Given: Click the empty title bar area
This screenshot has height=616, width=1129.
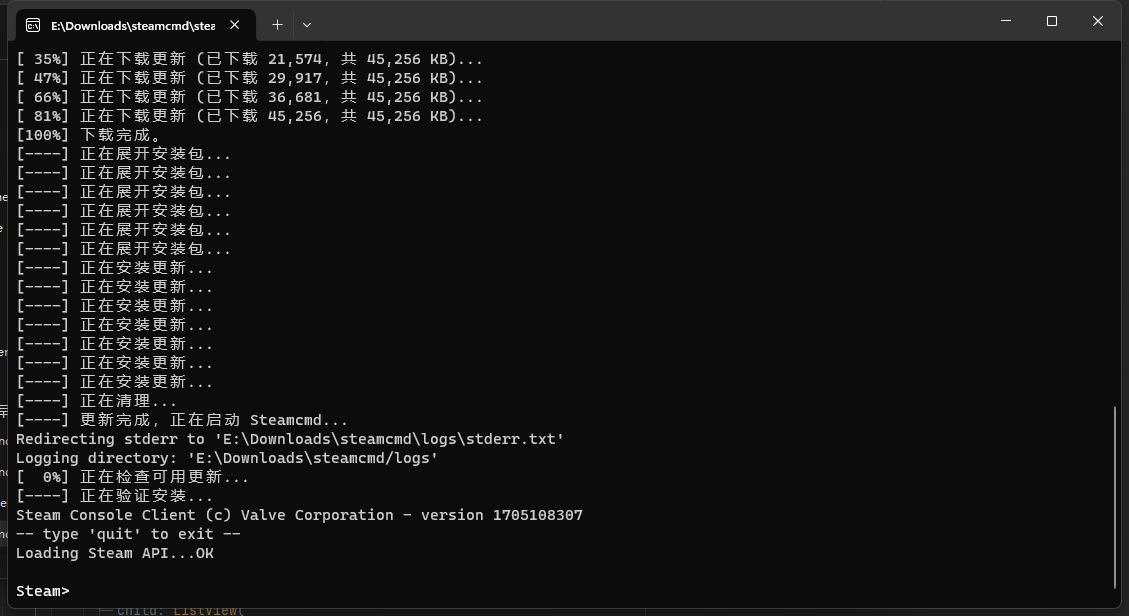Looking at the screenshot, I should (x=650, y=21).
